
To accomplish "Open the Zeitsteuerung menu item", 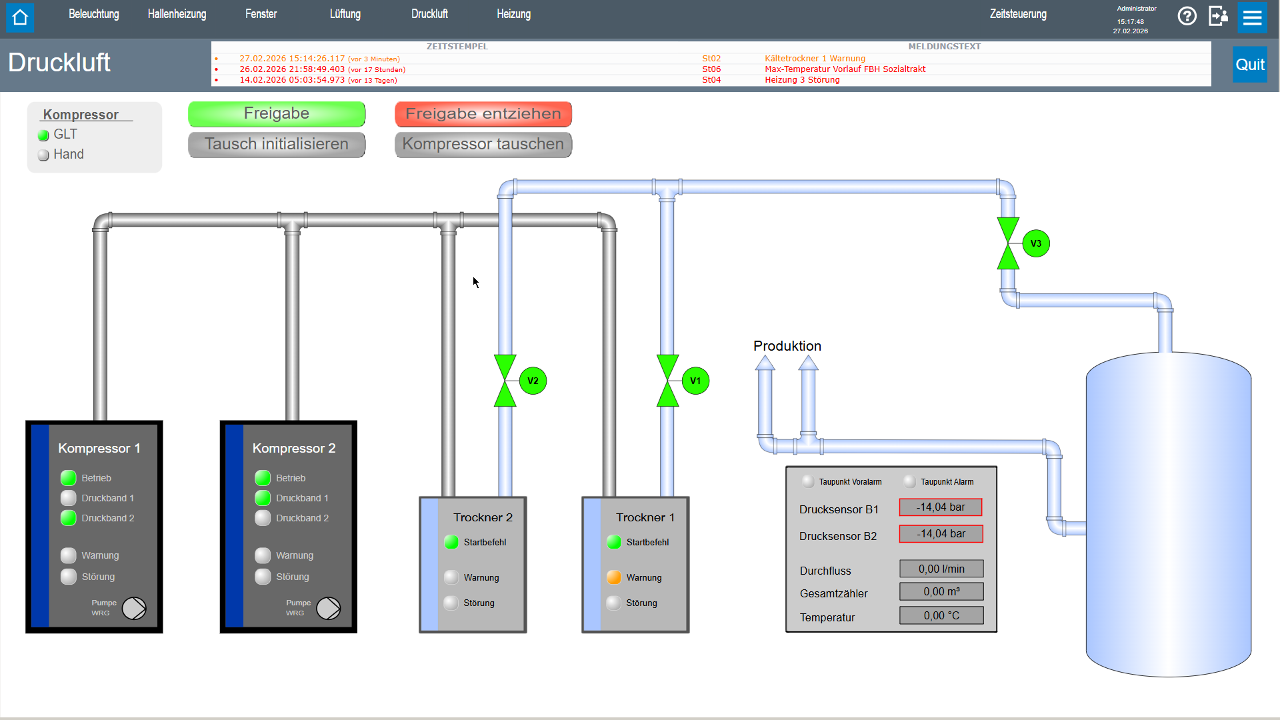I will pos(1018,15).
